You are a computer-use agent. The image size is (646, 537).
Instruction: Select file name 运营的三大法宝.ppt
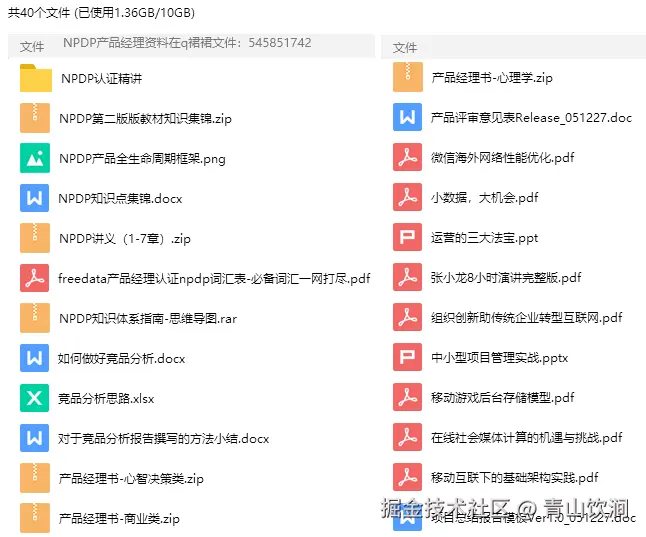484,238
